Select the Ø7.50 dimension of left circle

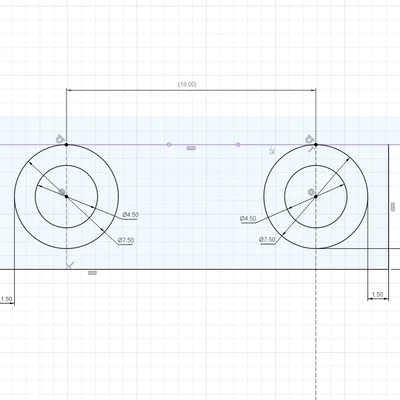[126, 240]
